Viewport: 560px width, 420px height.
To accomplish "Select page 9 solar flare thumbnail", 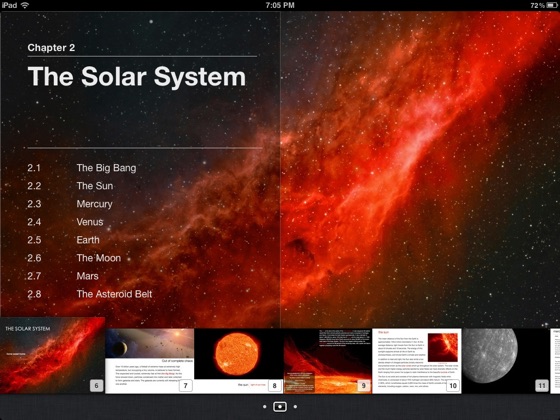I will 328,361.
